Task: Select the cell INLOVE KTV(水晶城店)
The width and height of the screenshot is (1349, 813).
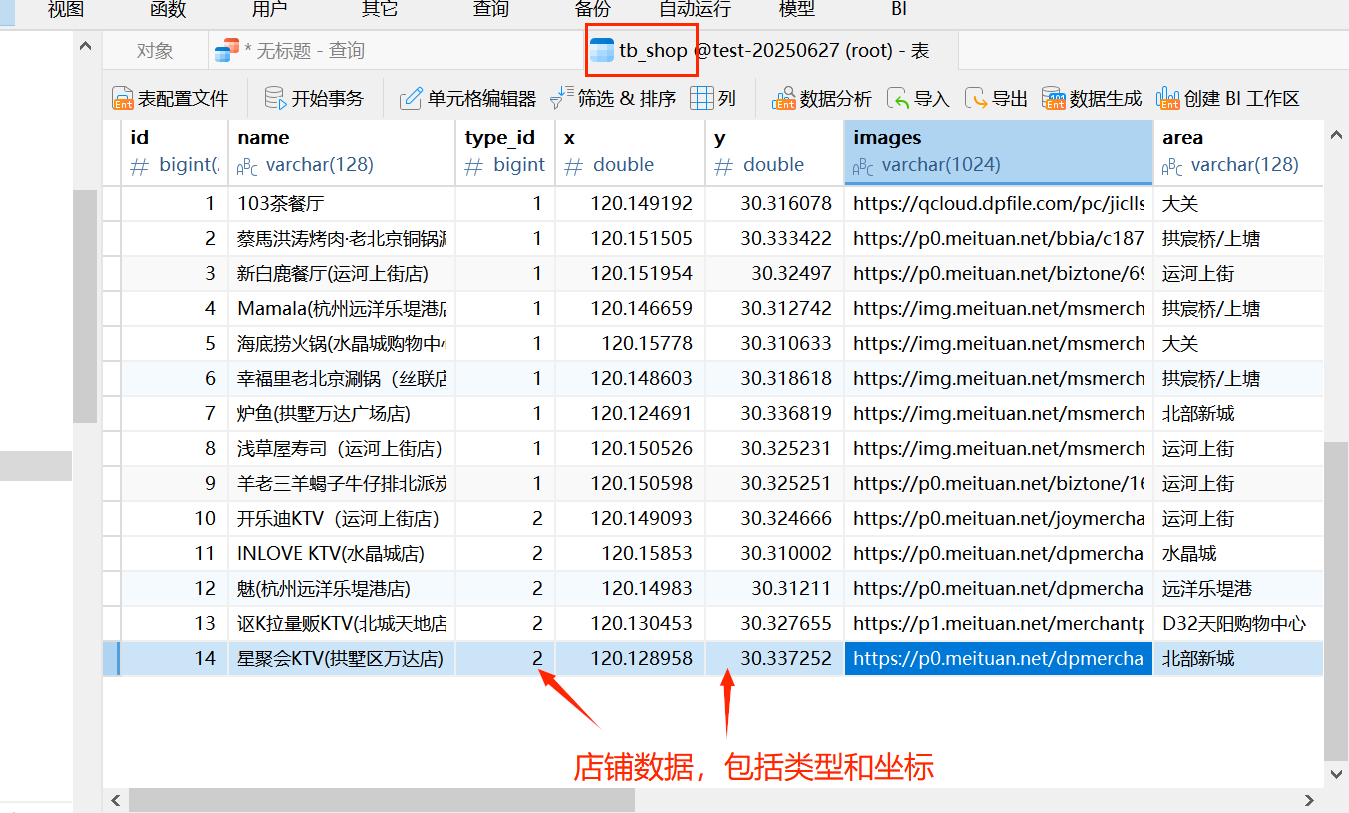Action: pyautogui.click(x=341, y=553)
